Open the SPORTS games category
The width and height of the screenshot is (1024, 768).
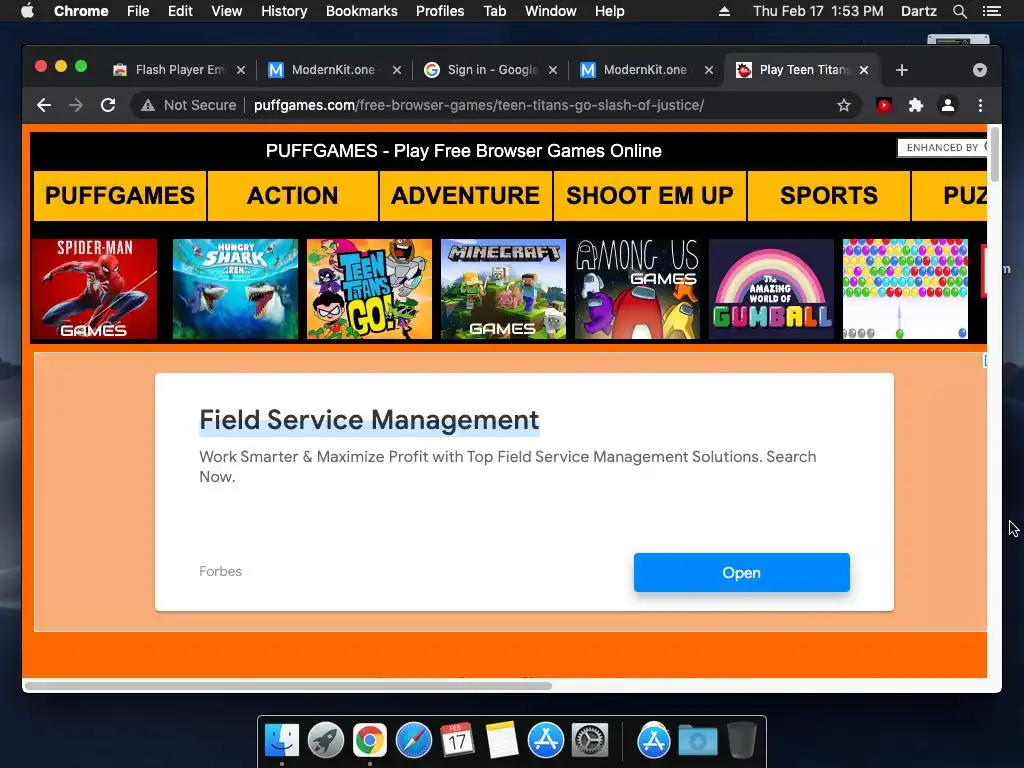tap(829, 195)
